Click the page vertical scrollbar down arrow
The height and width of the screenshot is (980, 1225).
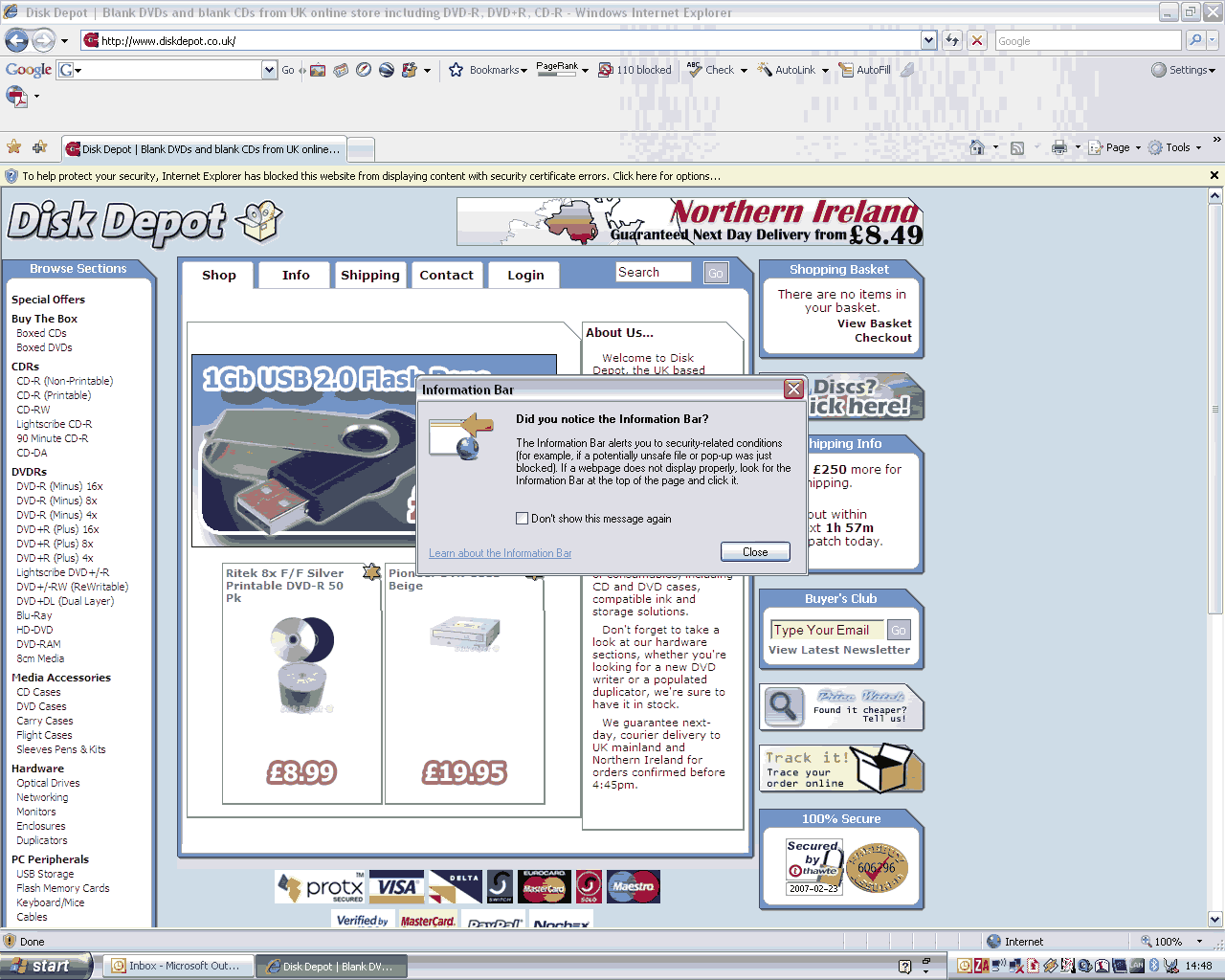pos(1214,919)
